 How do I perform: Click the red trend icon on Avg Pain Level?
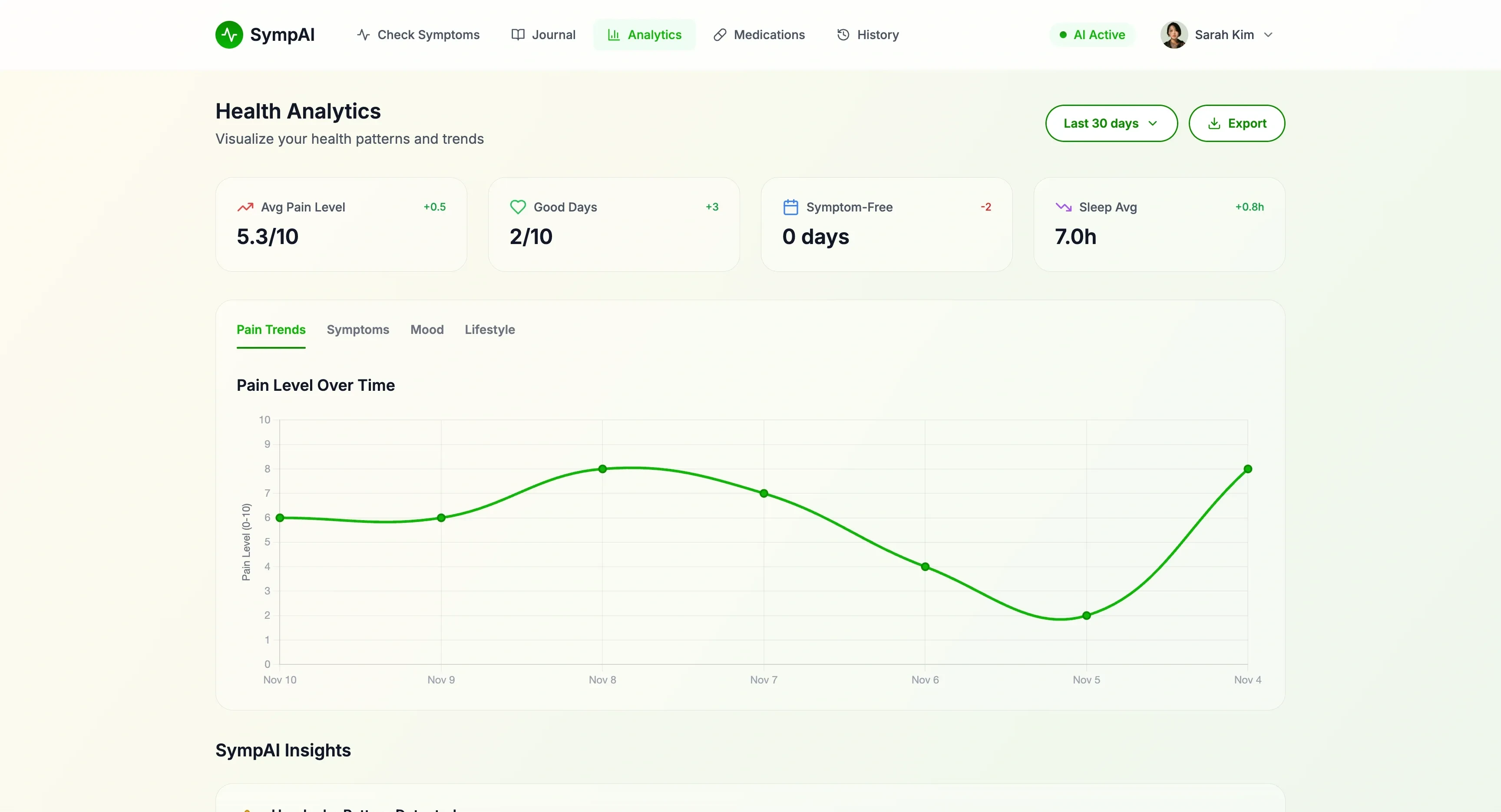245,208
